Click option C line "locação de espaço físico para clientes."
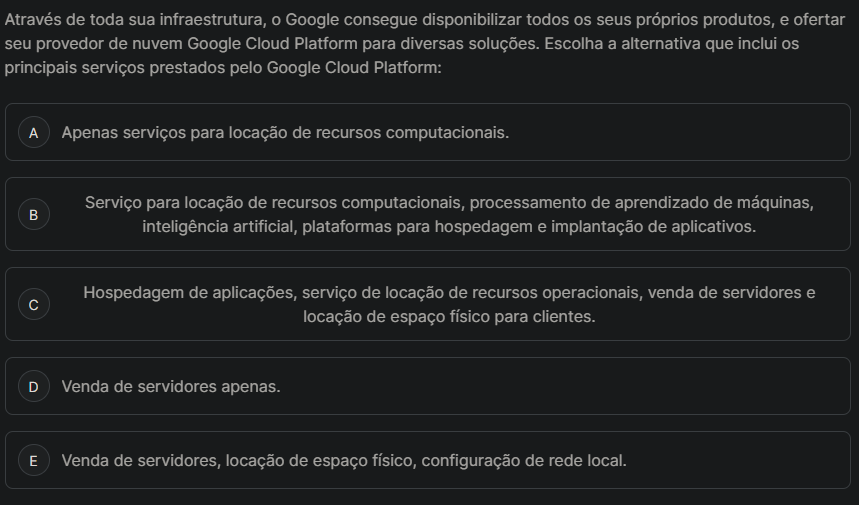The height and width of the screenshot is (505, 859). tap(449, 317)
